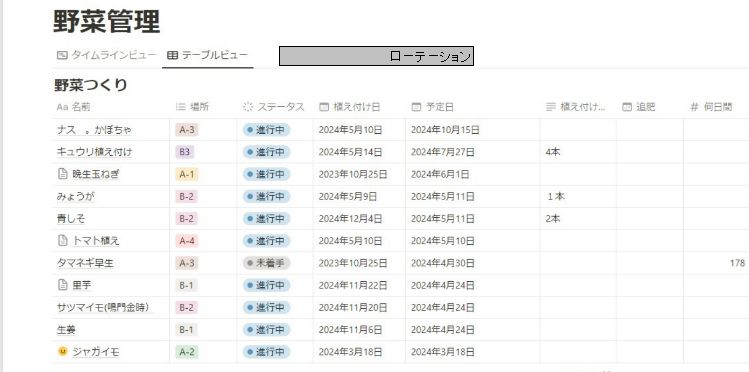Viewport: 749px width, 372px height.
Task: Click the green A-2 location tag
Action: point(187,352)
